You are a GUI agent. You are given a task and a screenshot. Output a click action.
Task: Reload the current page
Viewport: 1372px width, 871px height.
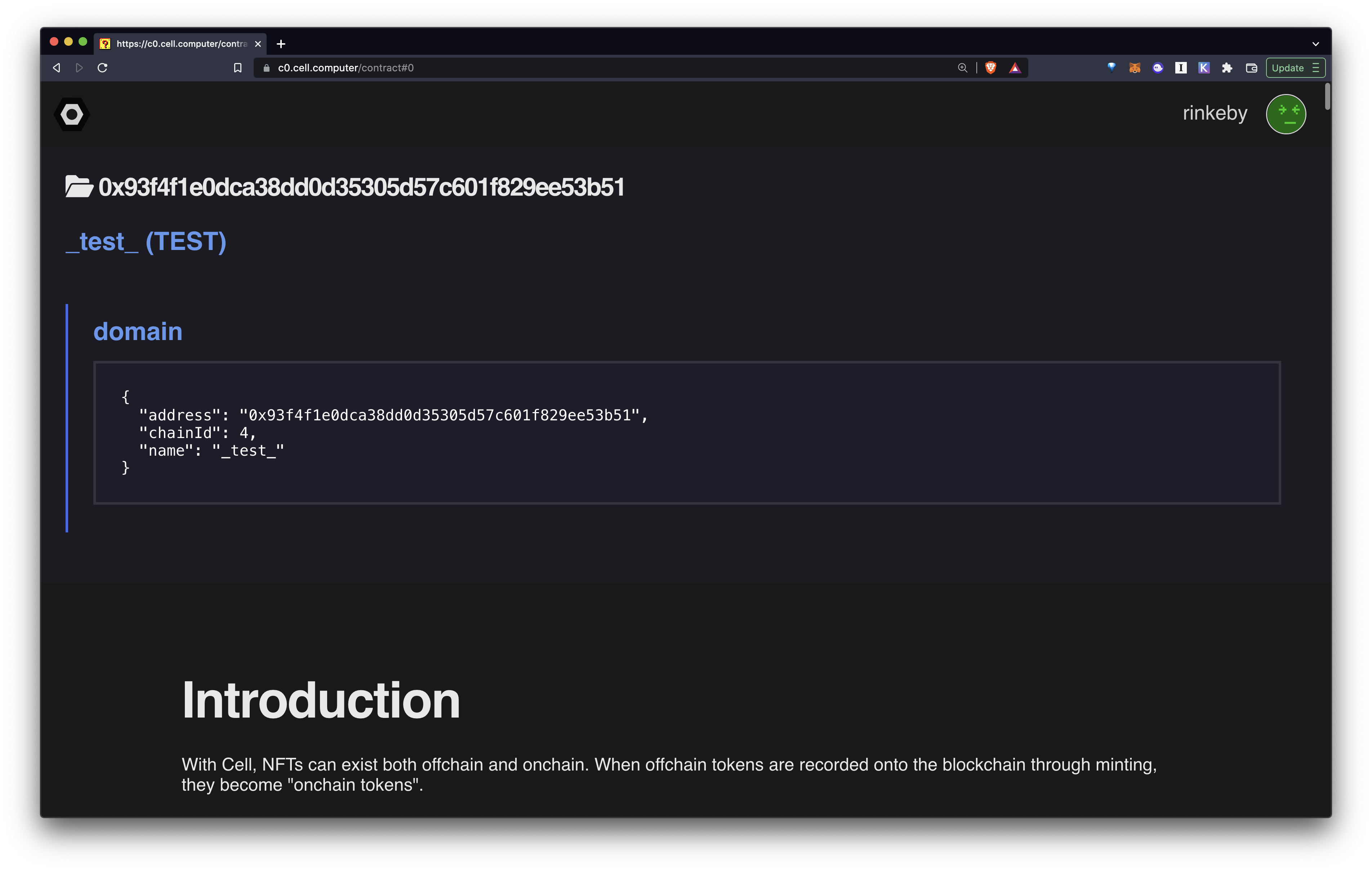[x=103, y=68]
